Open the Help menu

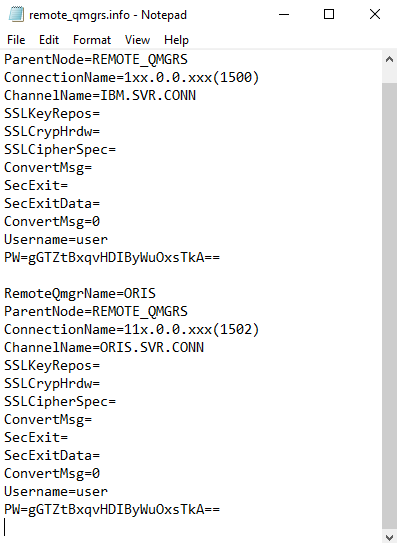click(176, 40)
